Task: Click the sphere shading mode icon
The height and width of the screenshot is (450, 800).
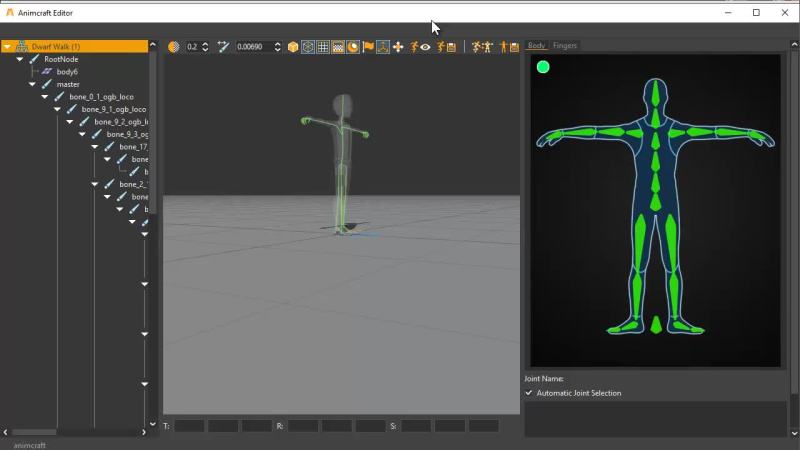Action: coord(173,47)
